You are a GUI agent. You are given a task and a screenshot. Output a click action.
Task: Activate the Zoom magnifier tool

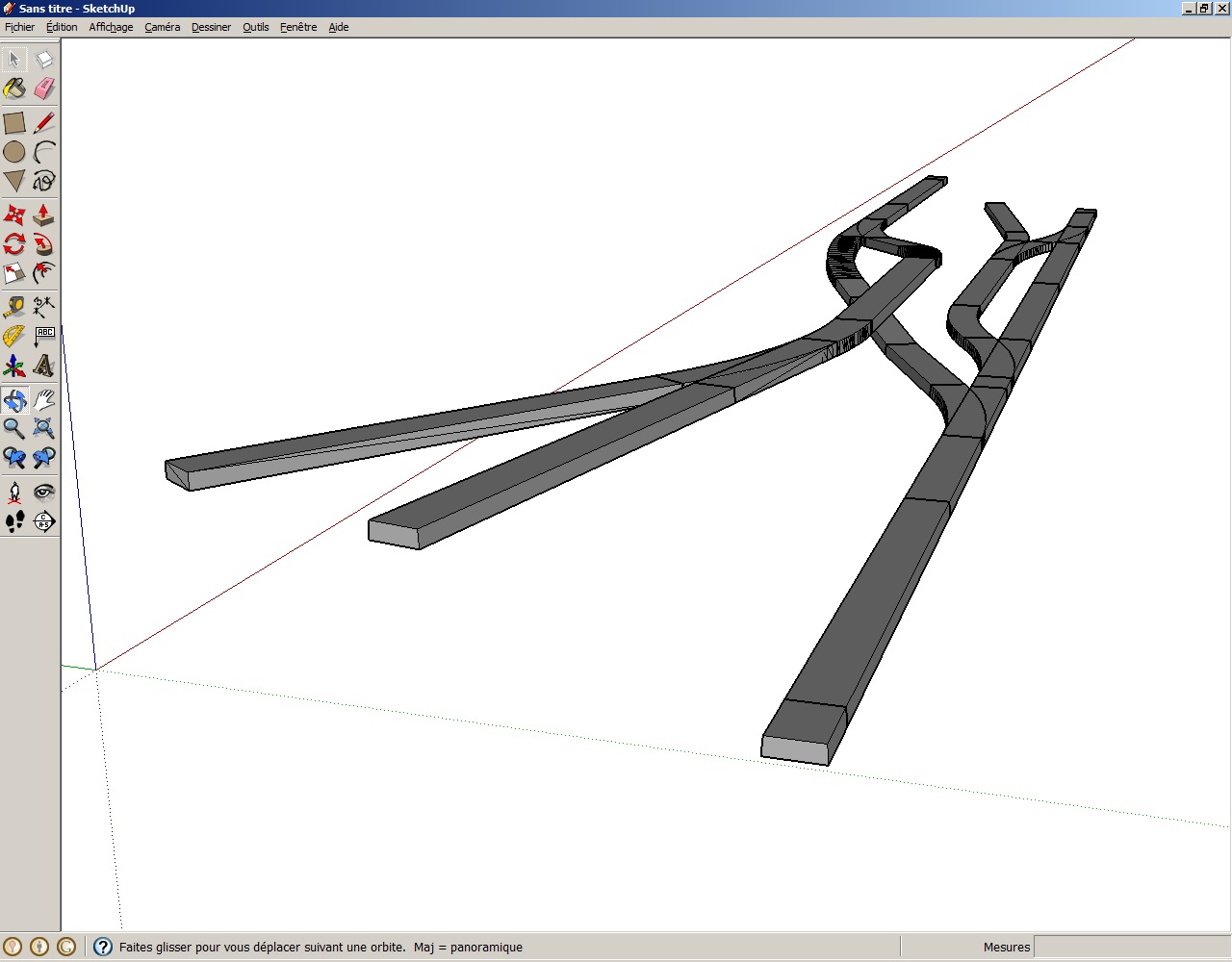pos(14,428)
